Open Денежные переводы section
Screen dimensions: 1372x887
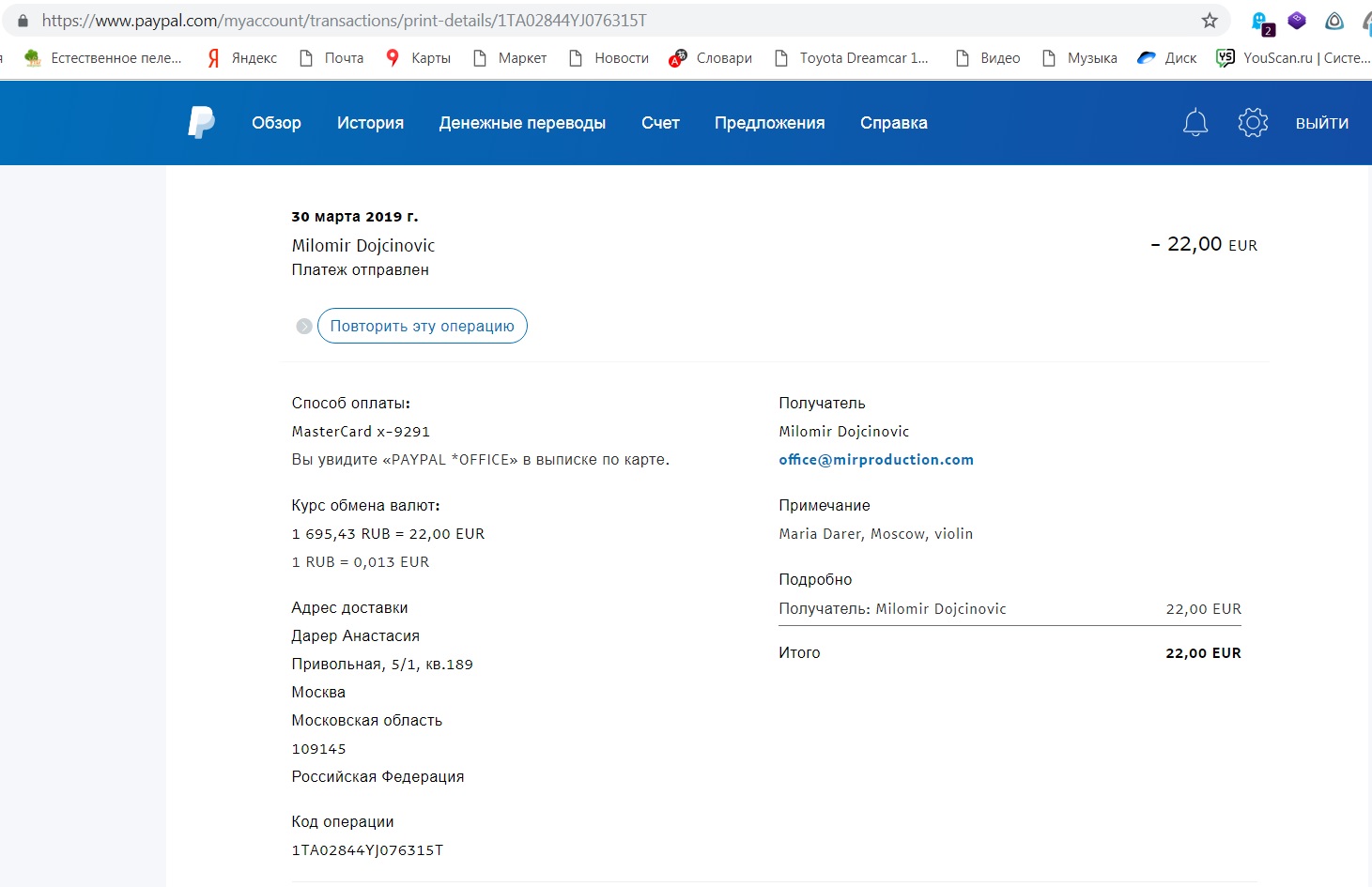click(x=522, y=123)
